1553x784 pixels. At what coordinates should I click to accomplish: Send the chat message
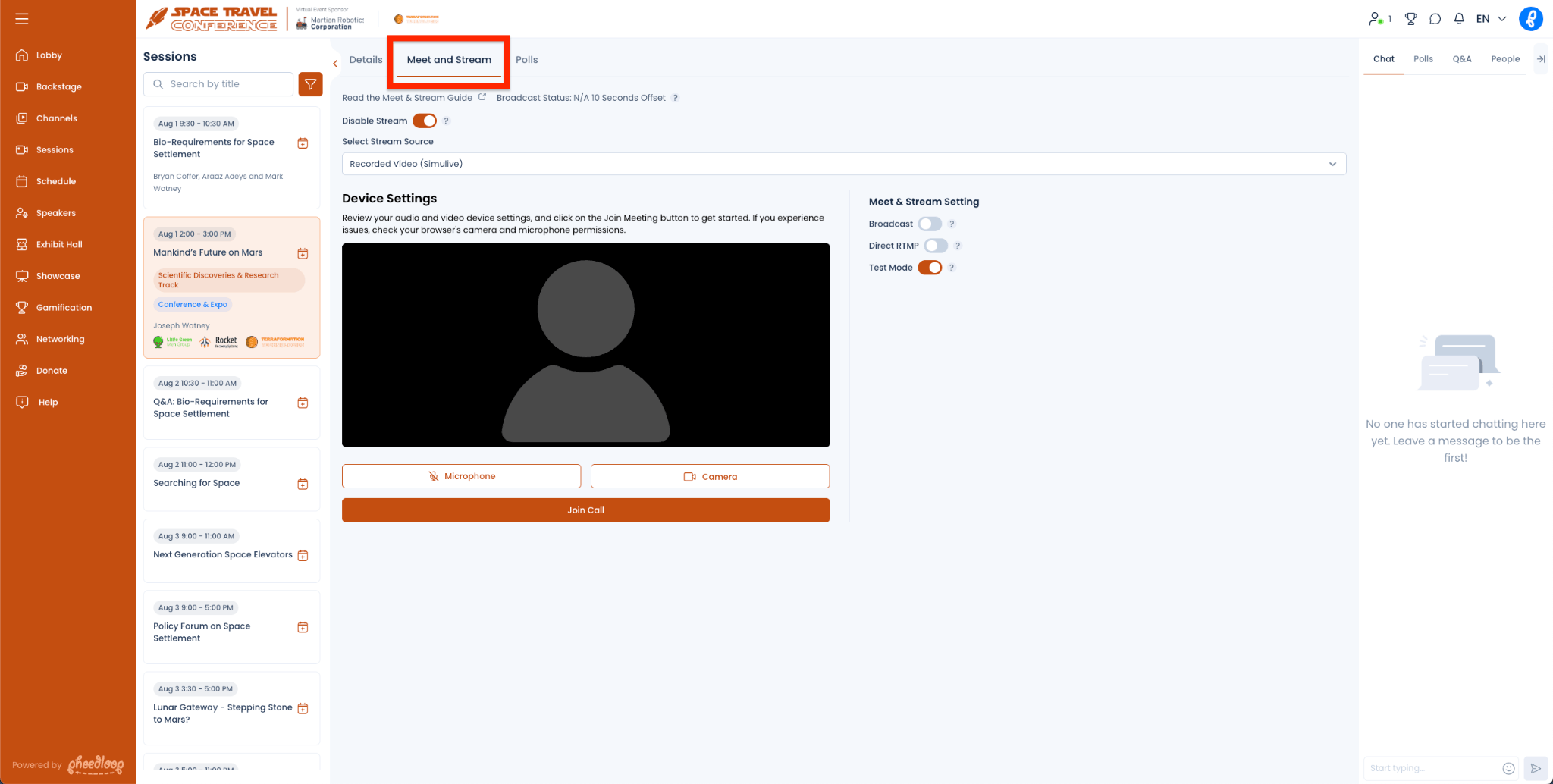pyautogui.click(x=1536, y=768)
